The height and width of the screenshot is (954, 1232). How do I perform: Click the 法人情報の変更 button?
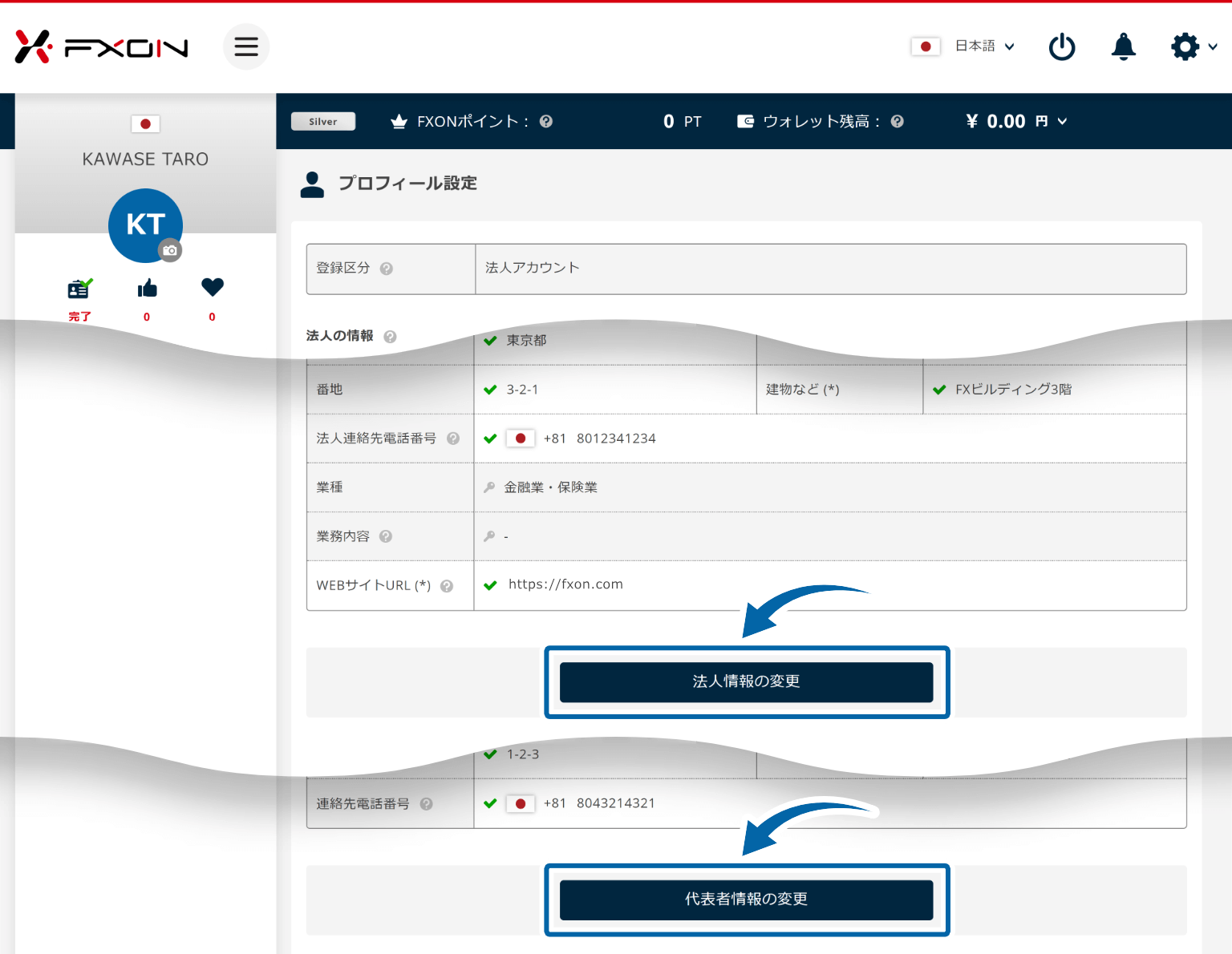[x=746, y=682]
